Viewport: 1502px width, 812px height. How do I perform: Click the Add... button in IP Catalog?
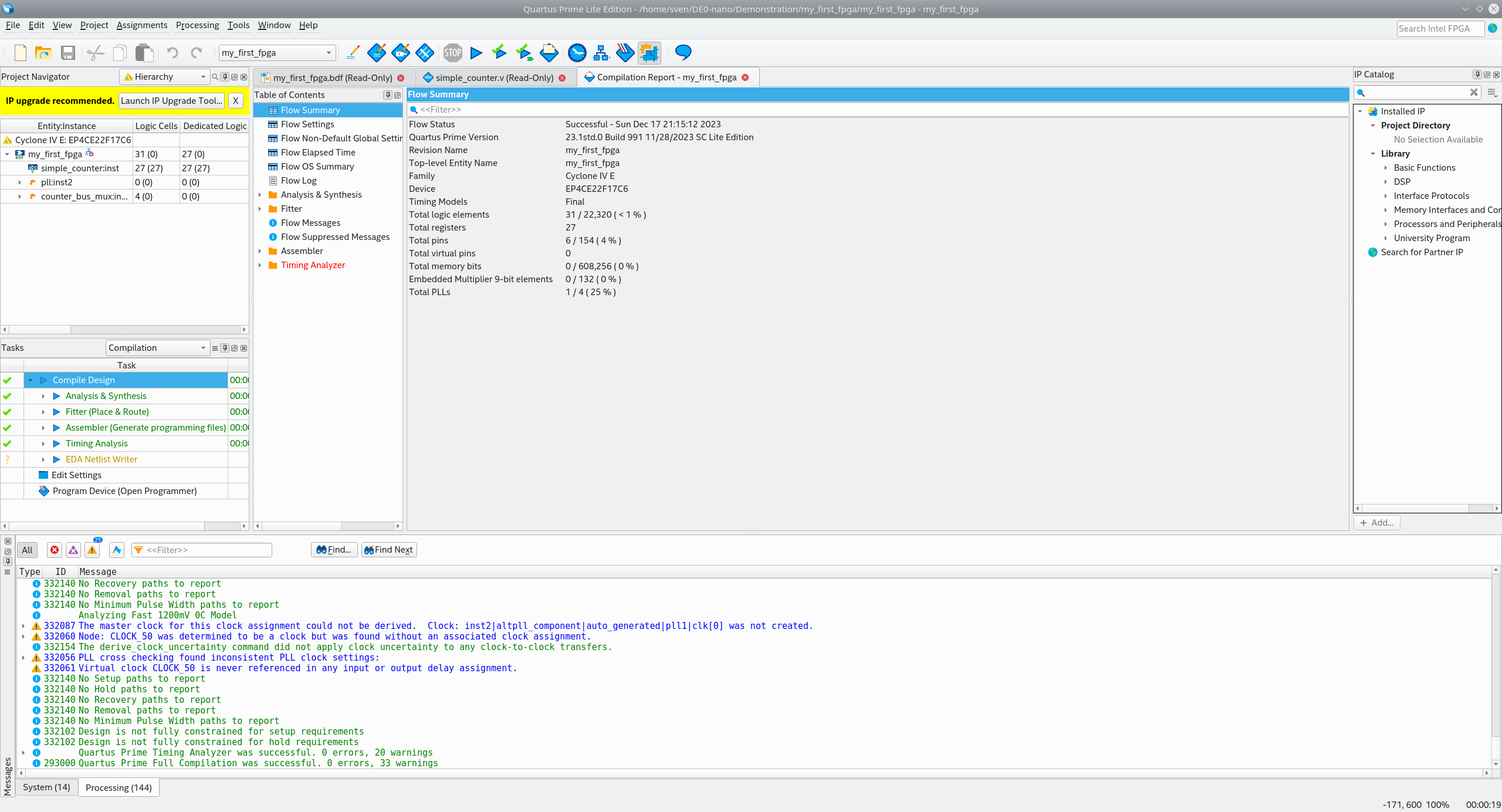(x=1376, y=523)
